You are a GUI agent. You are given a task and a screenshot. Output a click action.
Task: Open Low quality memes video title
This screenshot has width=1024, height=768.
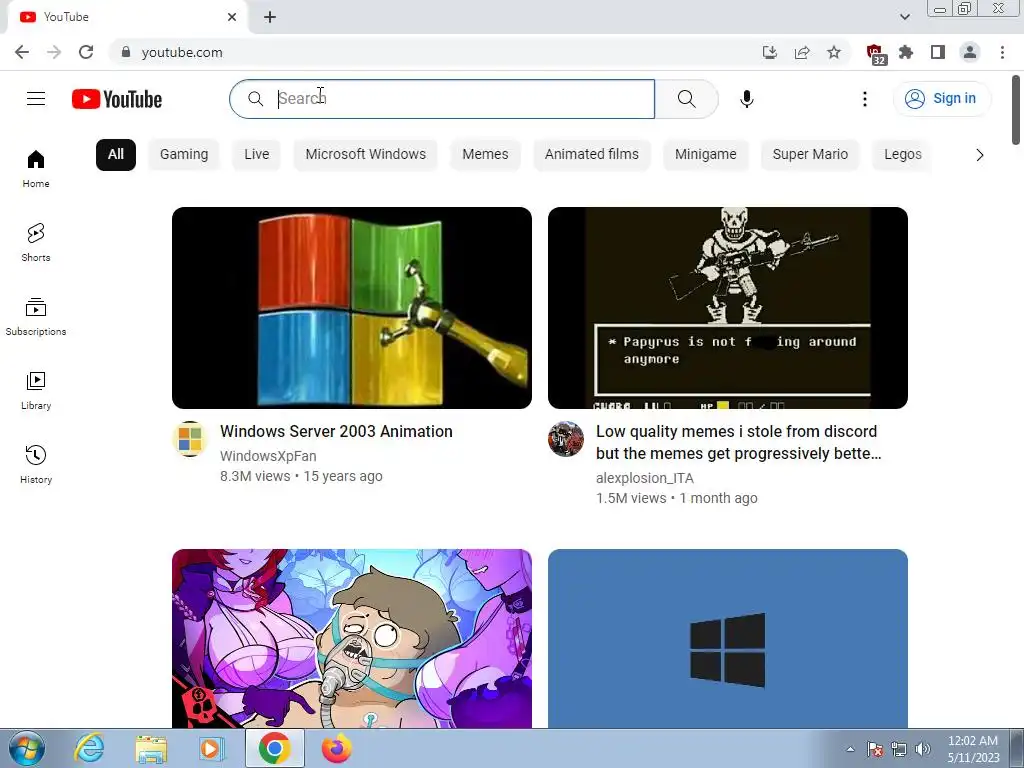[739, 442]
